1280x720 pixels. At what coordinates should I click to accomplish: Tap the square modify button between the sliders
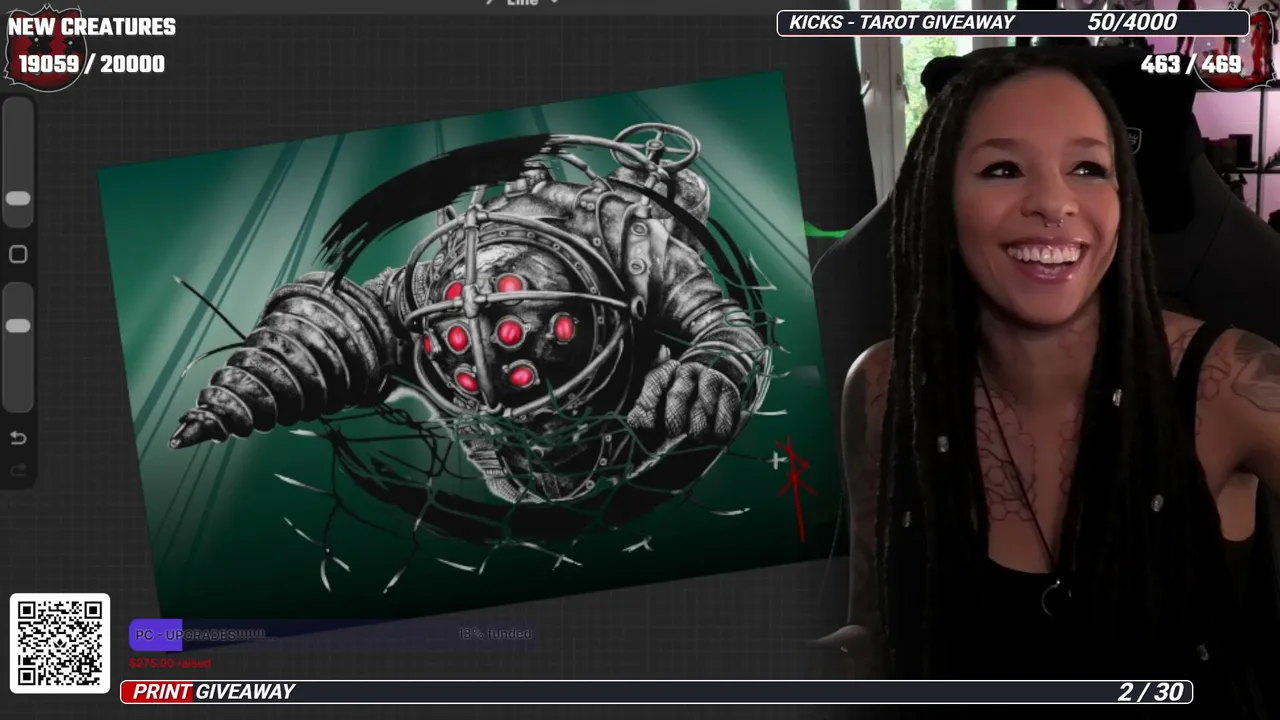click(x=18, y=254)
